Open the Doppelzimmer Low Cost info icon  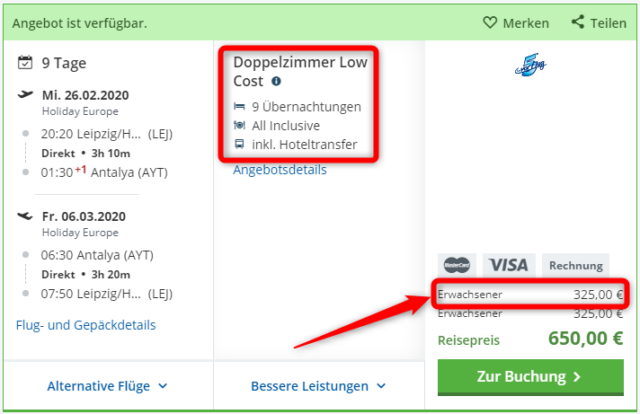(276, 81)
